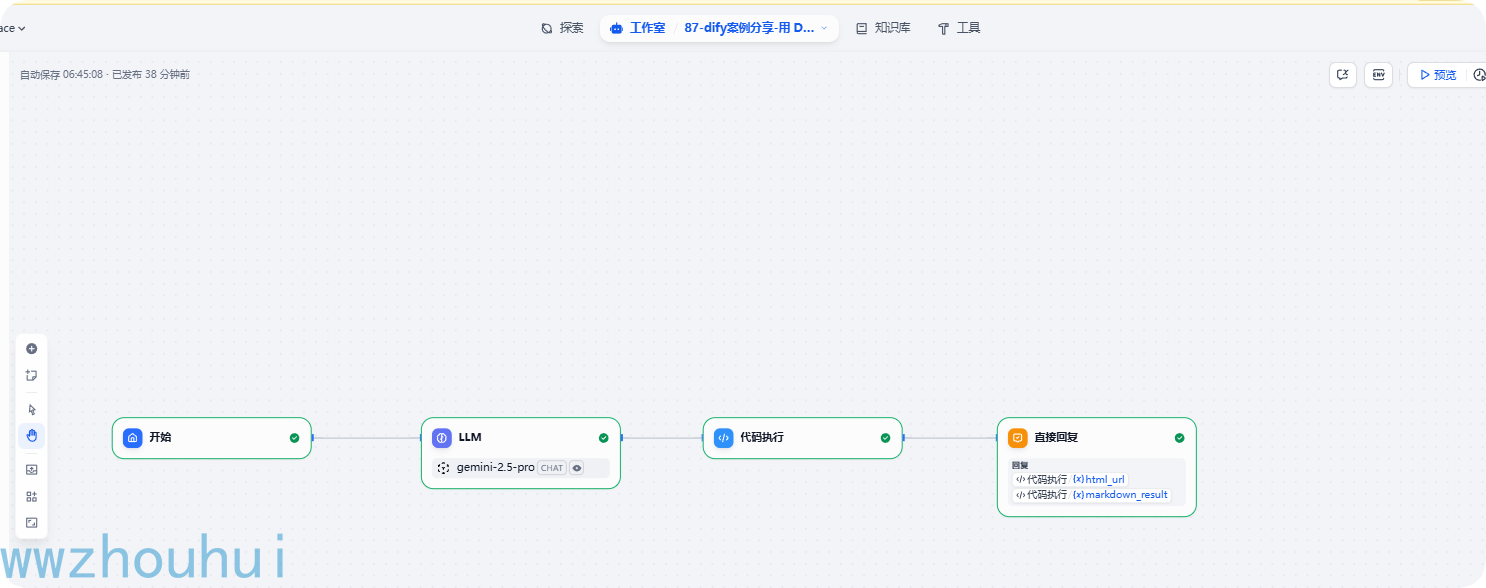Open the run history clock icon

pos(1479,75)
